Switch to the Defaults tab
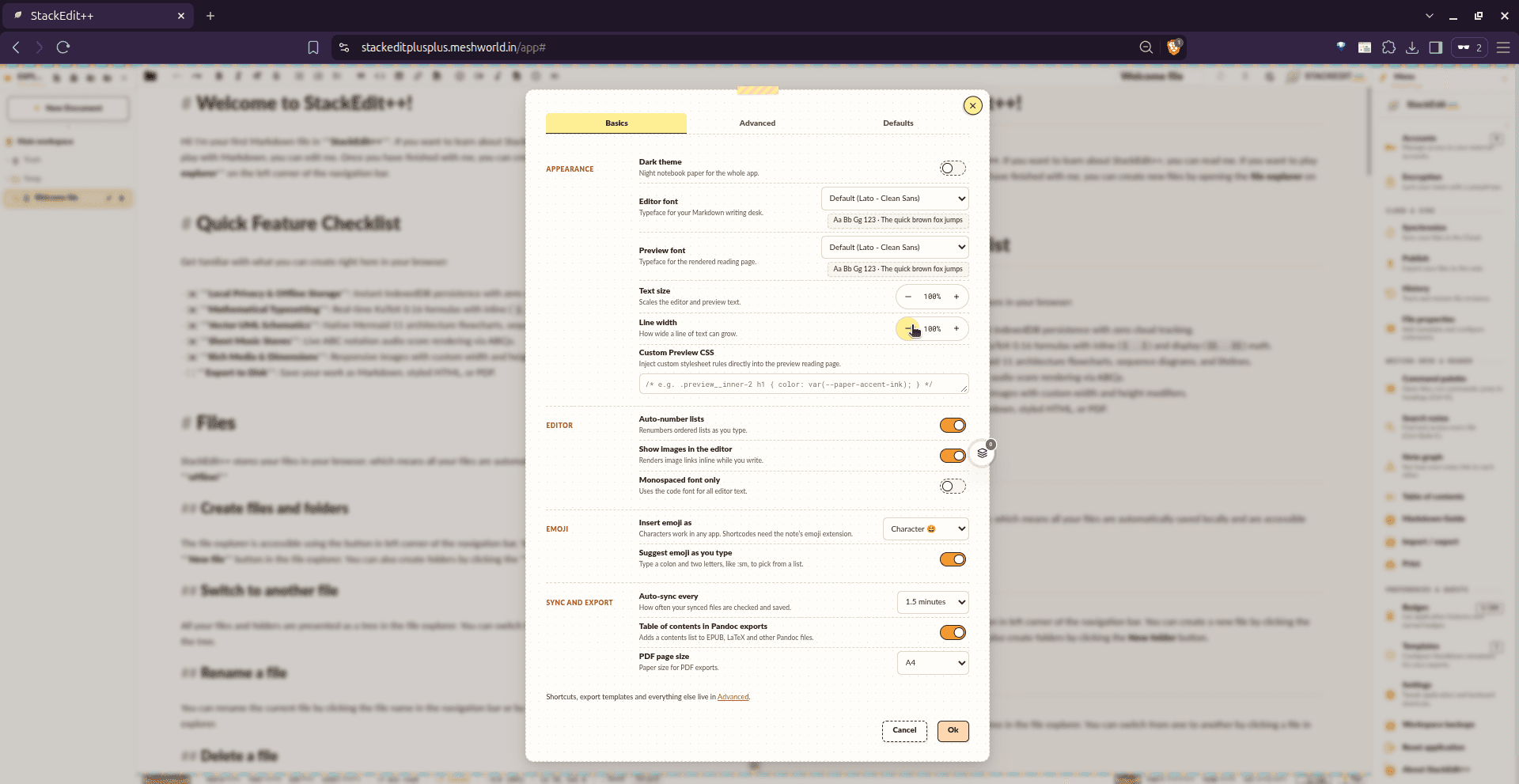The height and width of the screenshot is (784, 1519). [898, 123]
